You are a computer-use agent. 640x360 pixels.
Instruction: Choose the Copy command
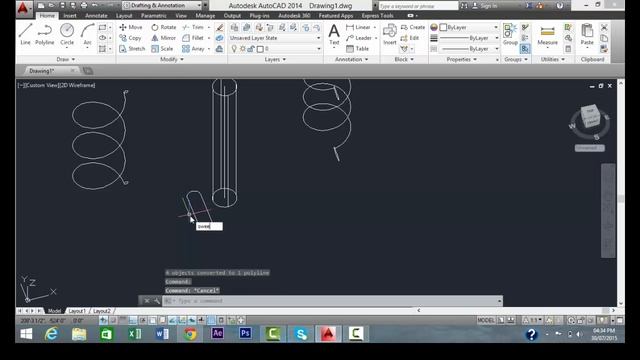[x=130, y=38]
